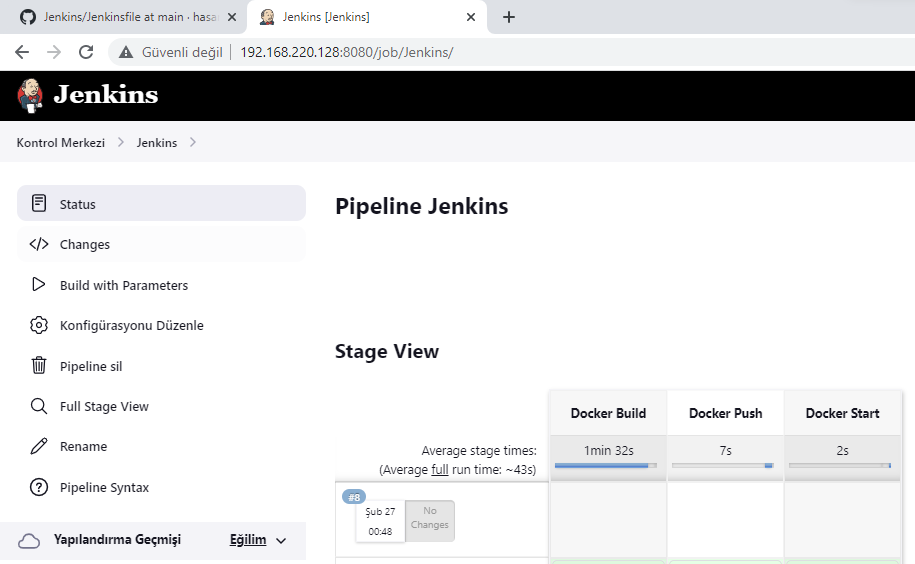Choose Pipeline sil in sidebar
The height and width of the screenshot is (564, 915).
pos(161,366)
